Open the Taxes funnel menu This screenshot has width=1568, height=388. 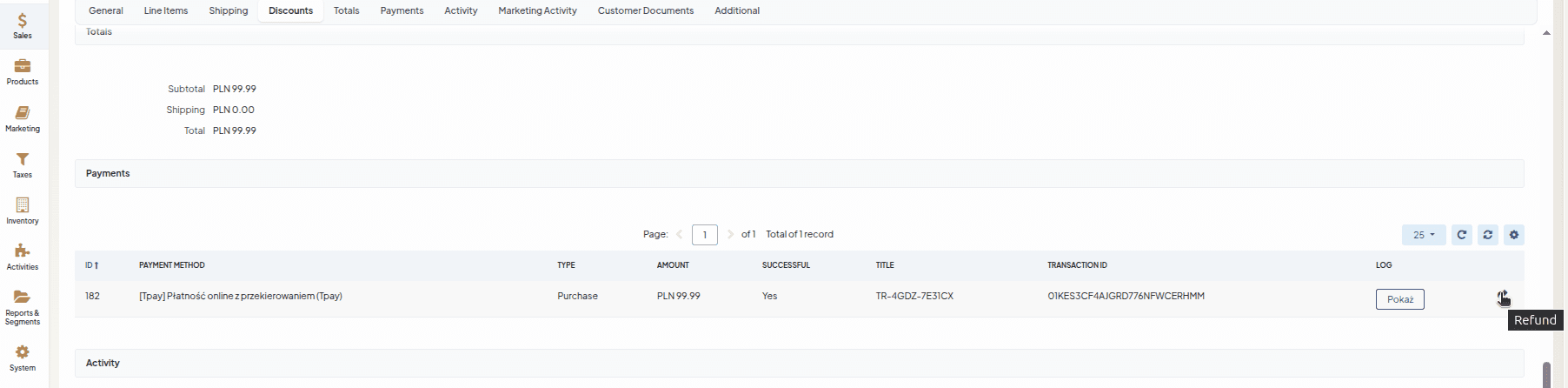[x=23, y=164]
